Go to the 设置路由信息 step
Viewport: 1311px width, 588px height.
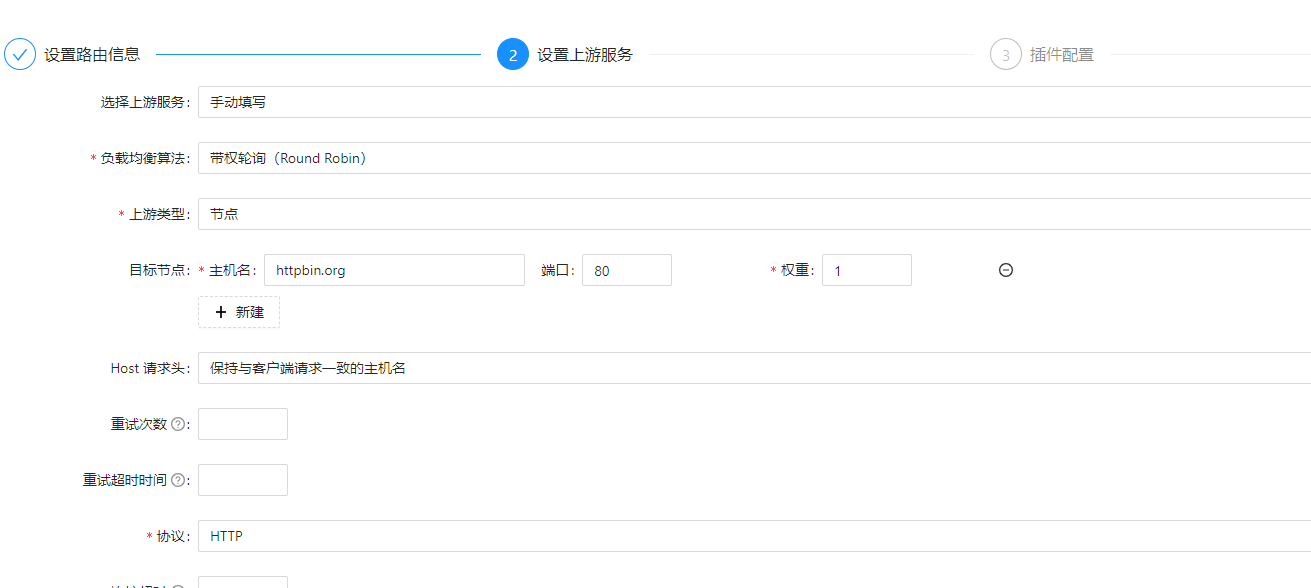pos(92,54)
